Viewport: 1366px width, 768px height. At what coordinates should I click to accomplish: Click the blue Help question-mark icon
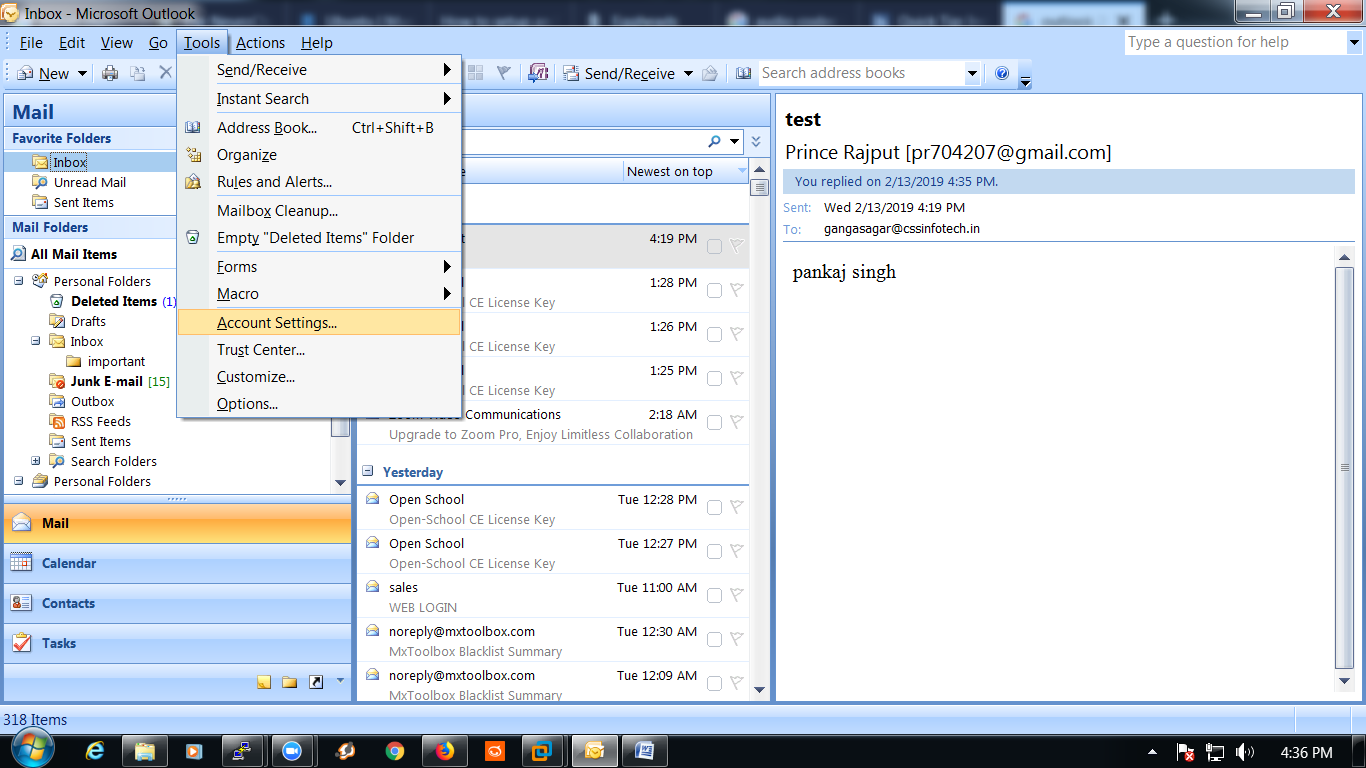pyautogui.click(x=1002, y=73)
